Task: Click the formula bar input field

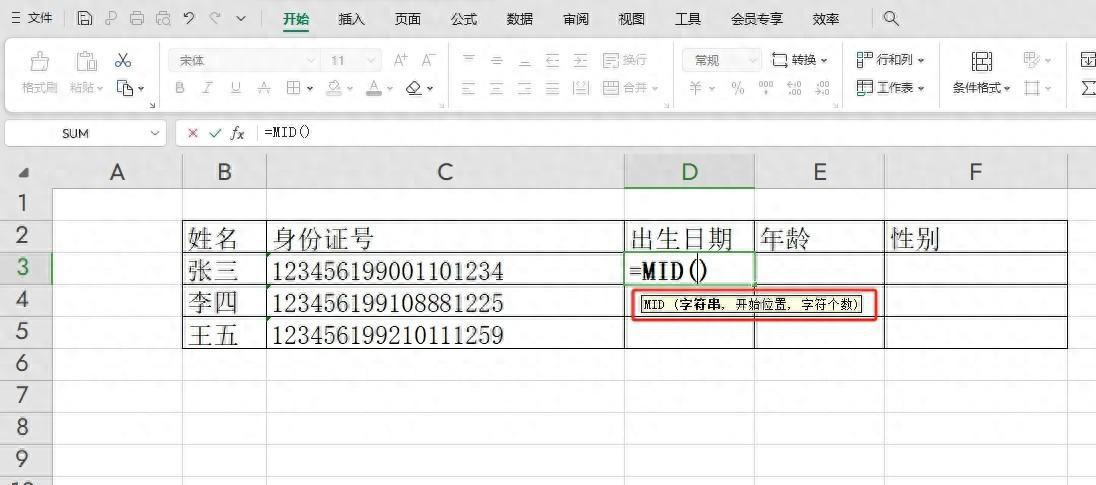Action: [x=675, y=133]
